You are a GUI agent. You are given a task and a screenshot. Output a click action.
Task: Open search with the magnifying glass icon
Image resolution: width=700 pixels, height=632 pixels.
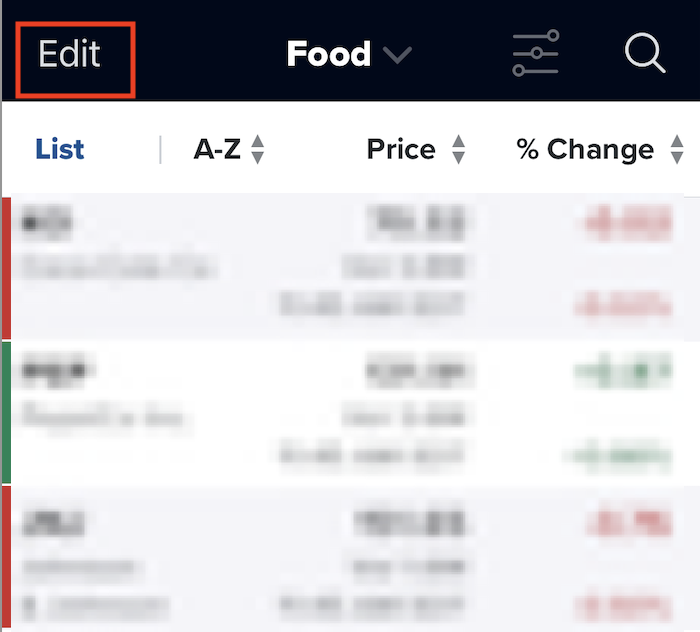645,53
